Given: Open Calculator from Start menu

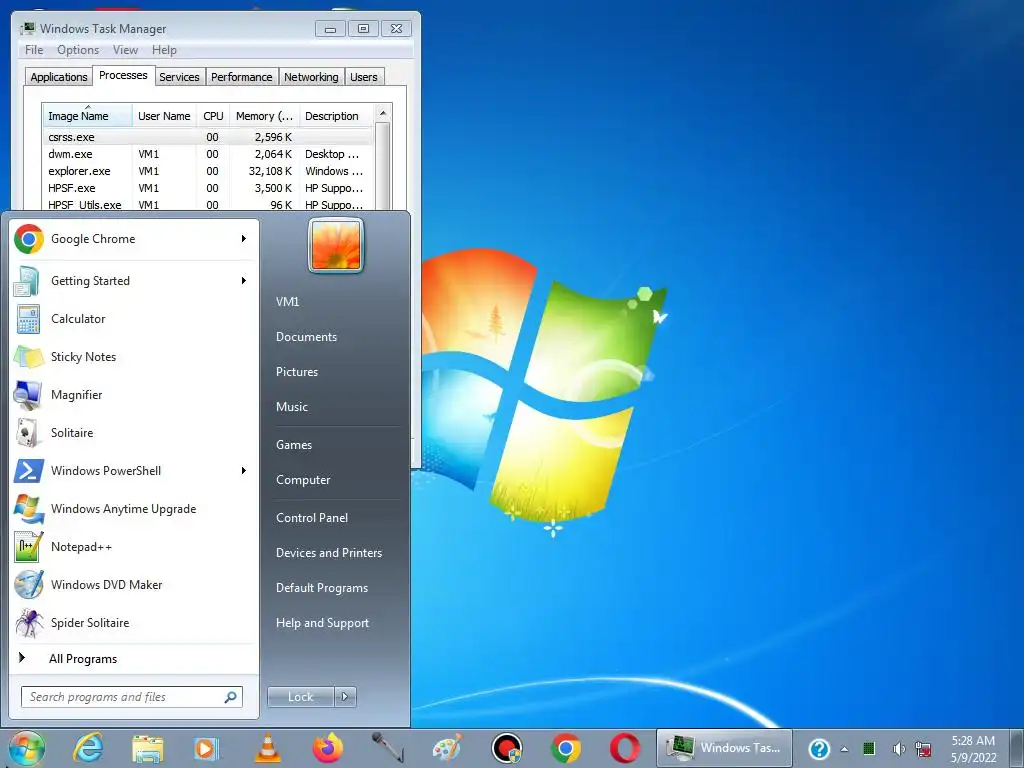Looking at the screenshot, I should 134,319.
